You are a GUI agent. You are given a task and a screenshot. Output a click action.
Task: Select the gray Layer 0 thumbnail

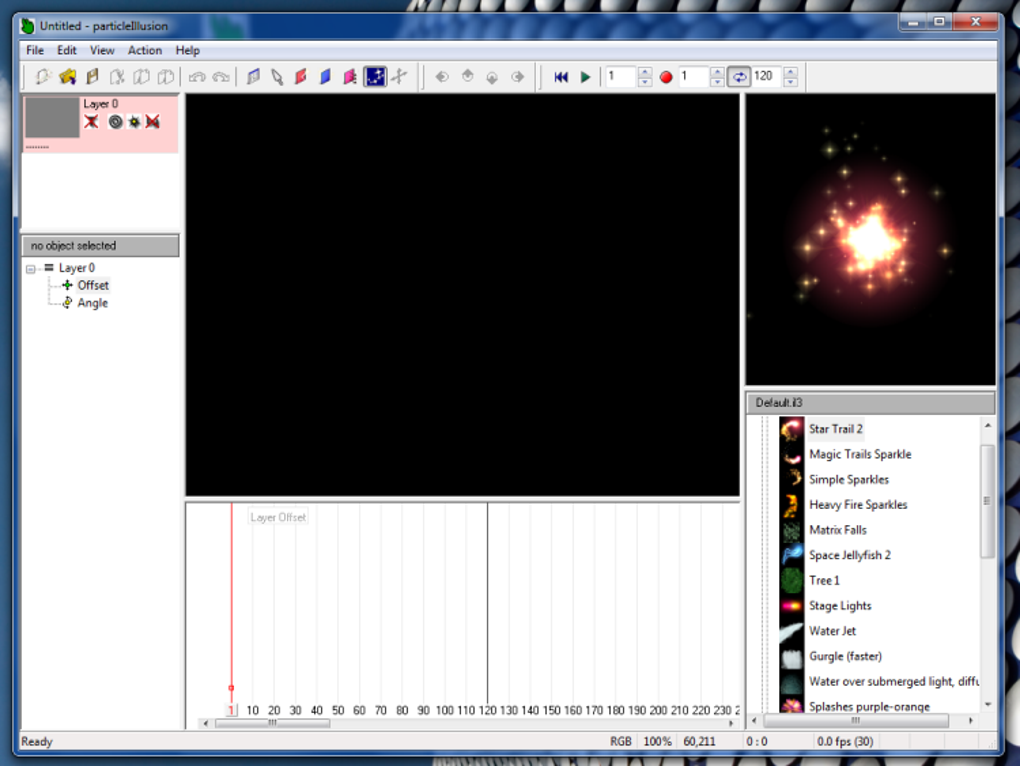tap(52, 118)
